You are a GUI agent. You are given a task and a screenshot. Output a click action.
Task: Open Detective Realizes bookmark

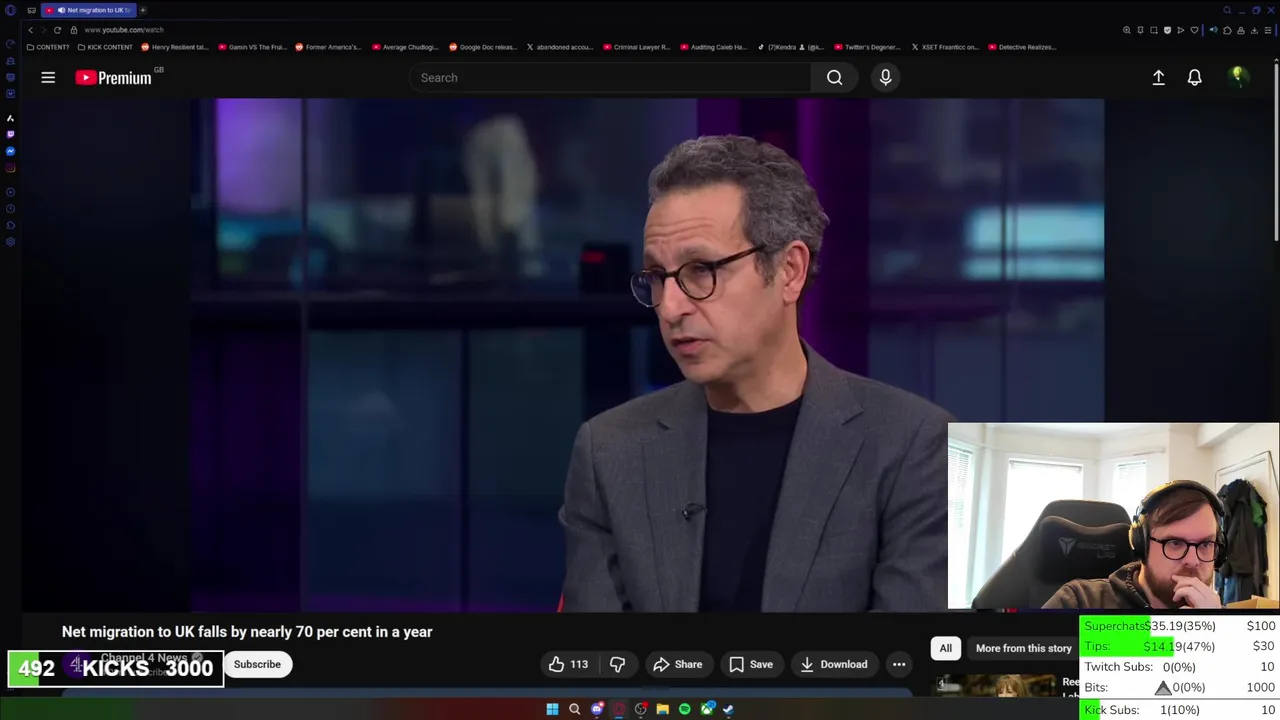pyautogui.click(x=1022, y=47)
